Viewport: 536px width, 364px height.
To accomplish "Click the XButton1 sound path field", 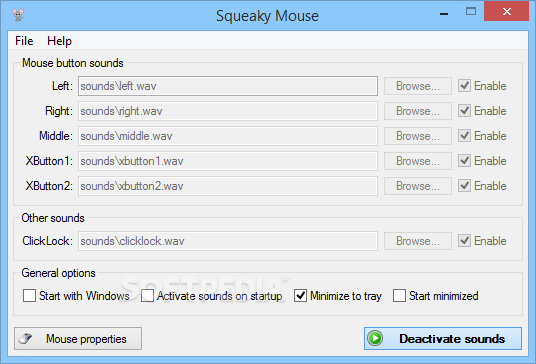I will point(228,161).
